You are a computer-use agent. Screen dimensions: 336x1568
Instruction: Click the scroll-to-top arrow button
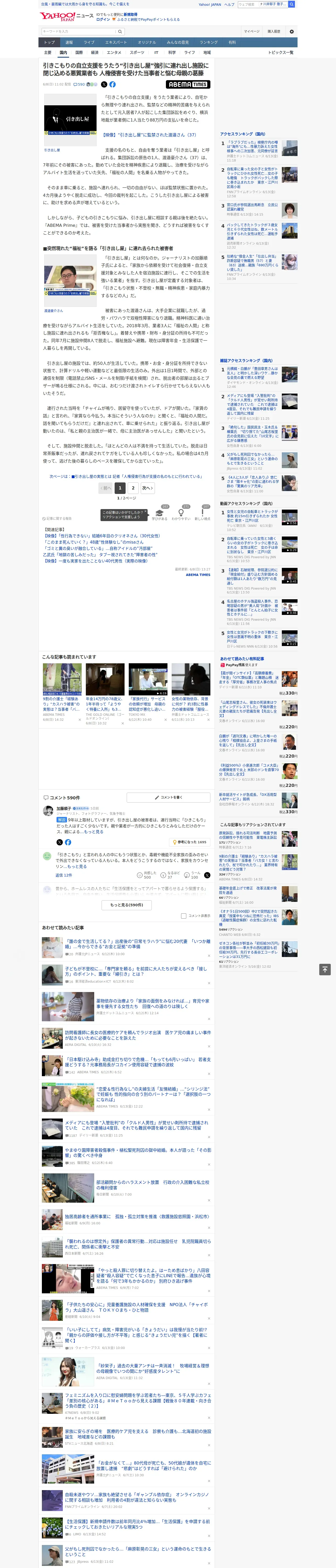click(x=325, y=969)
